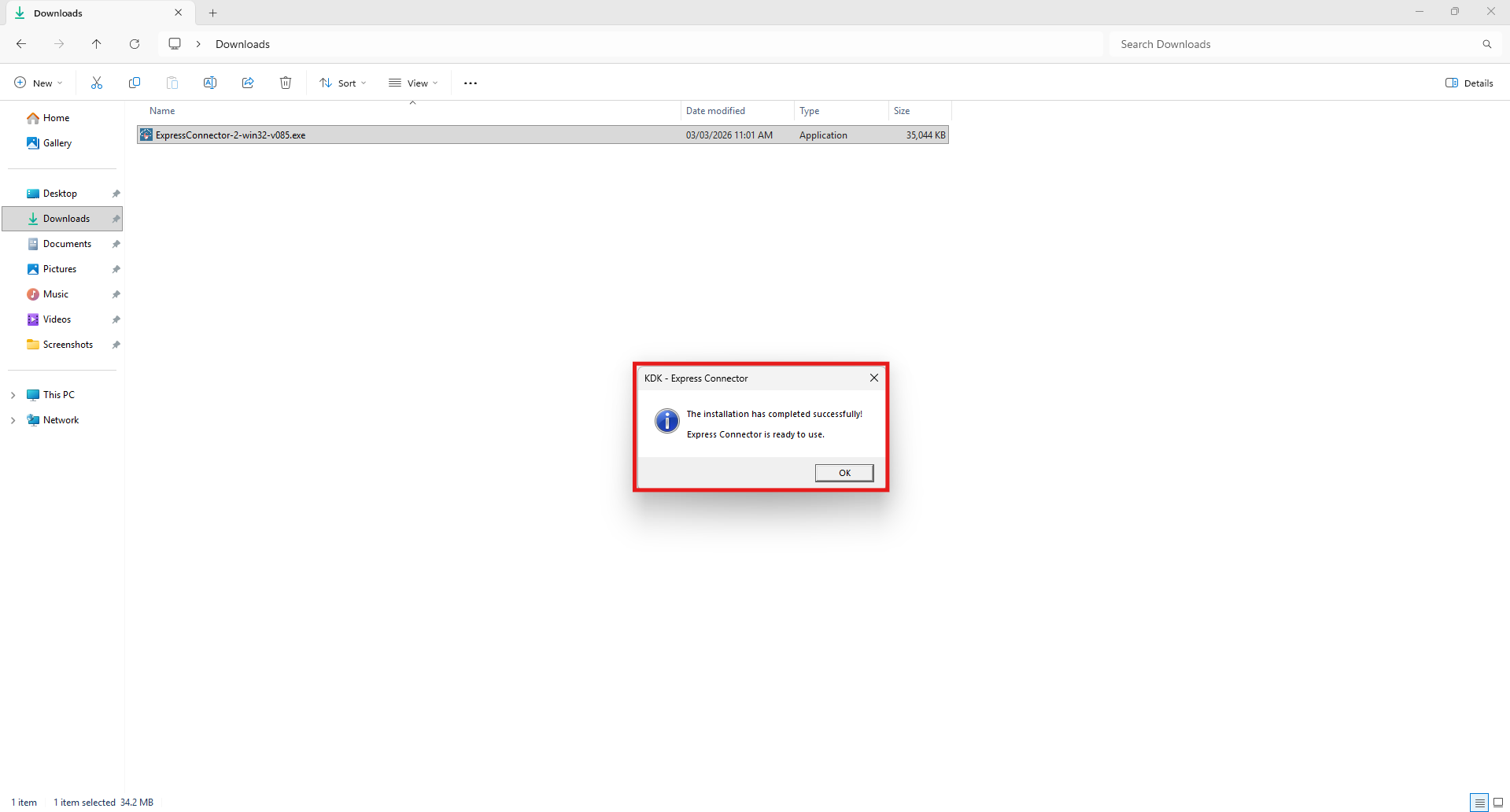
Task: Open the New item menu button
Action: click(x=38, y=83)
